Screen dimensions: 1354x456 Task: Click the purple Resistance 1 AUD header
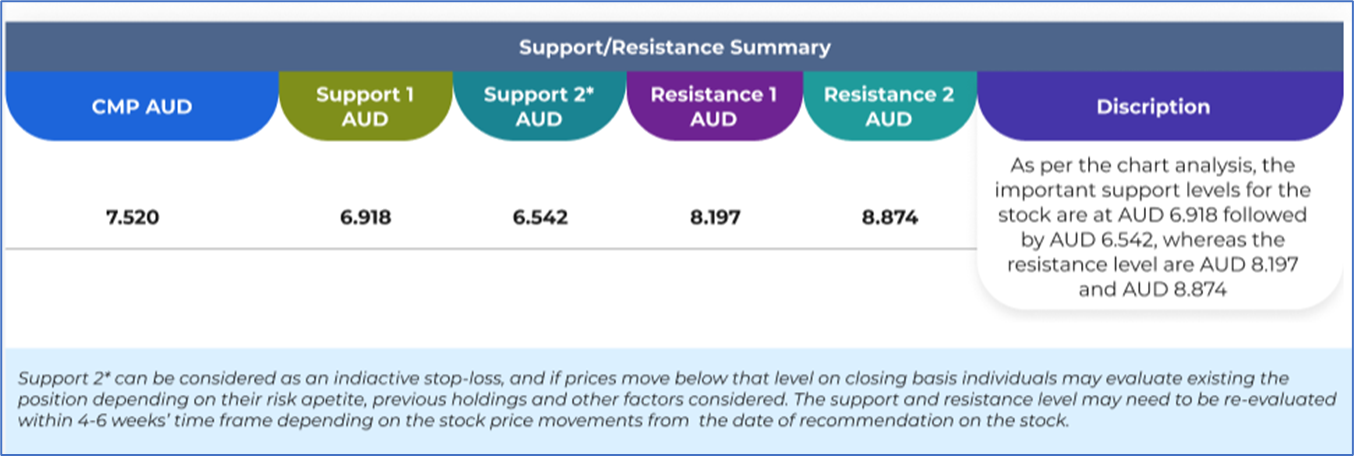coord(714,106)
